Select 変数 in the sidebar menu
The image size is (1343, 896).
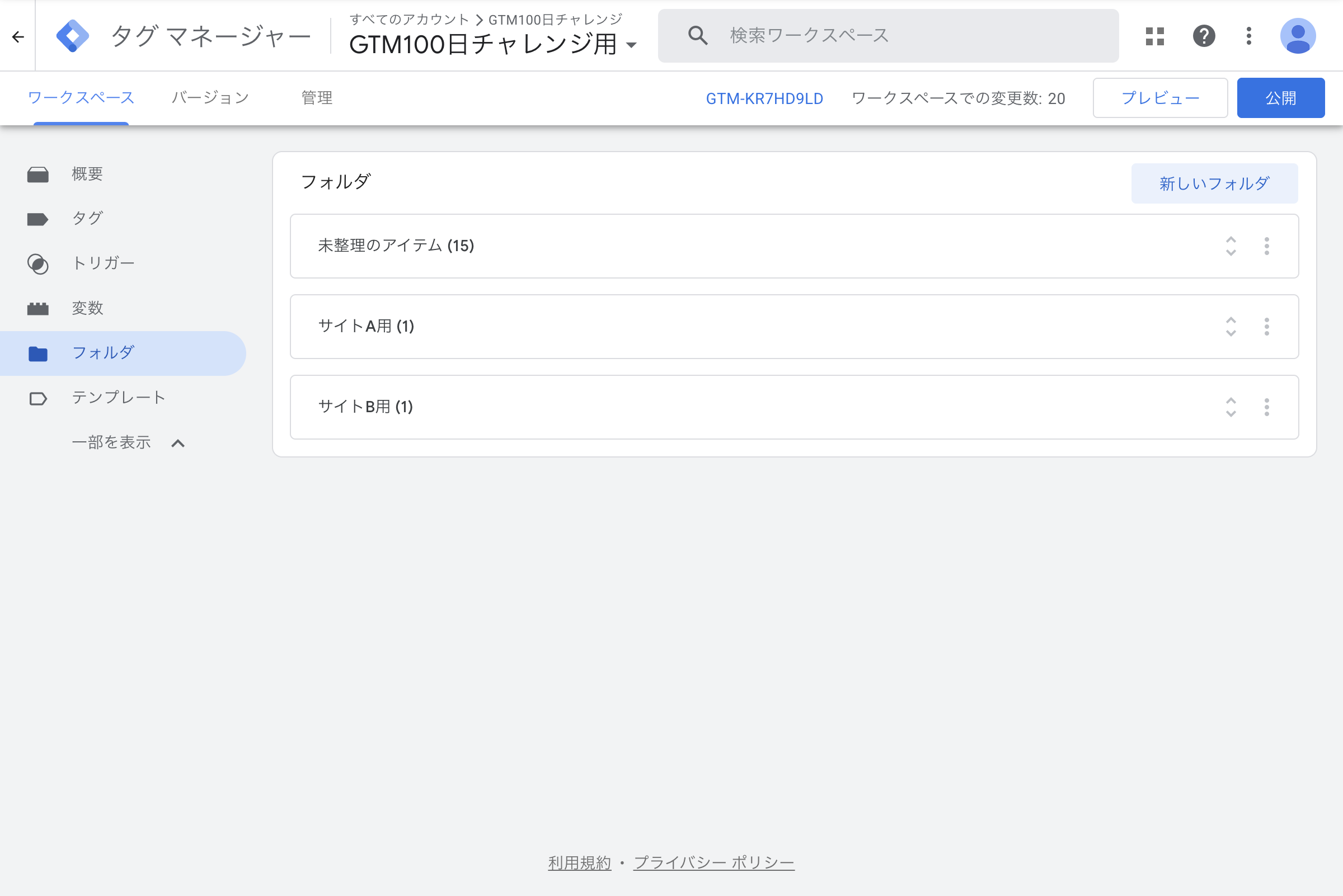click(87, 308)
